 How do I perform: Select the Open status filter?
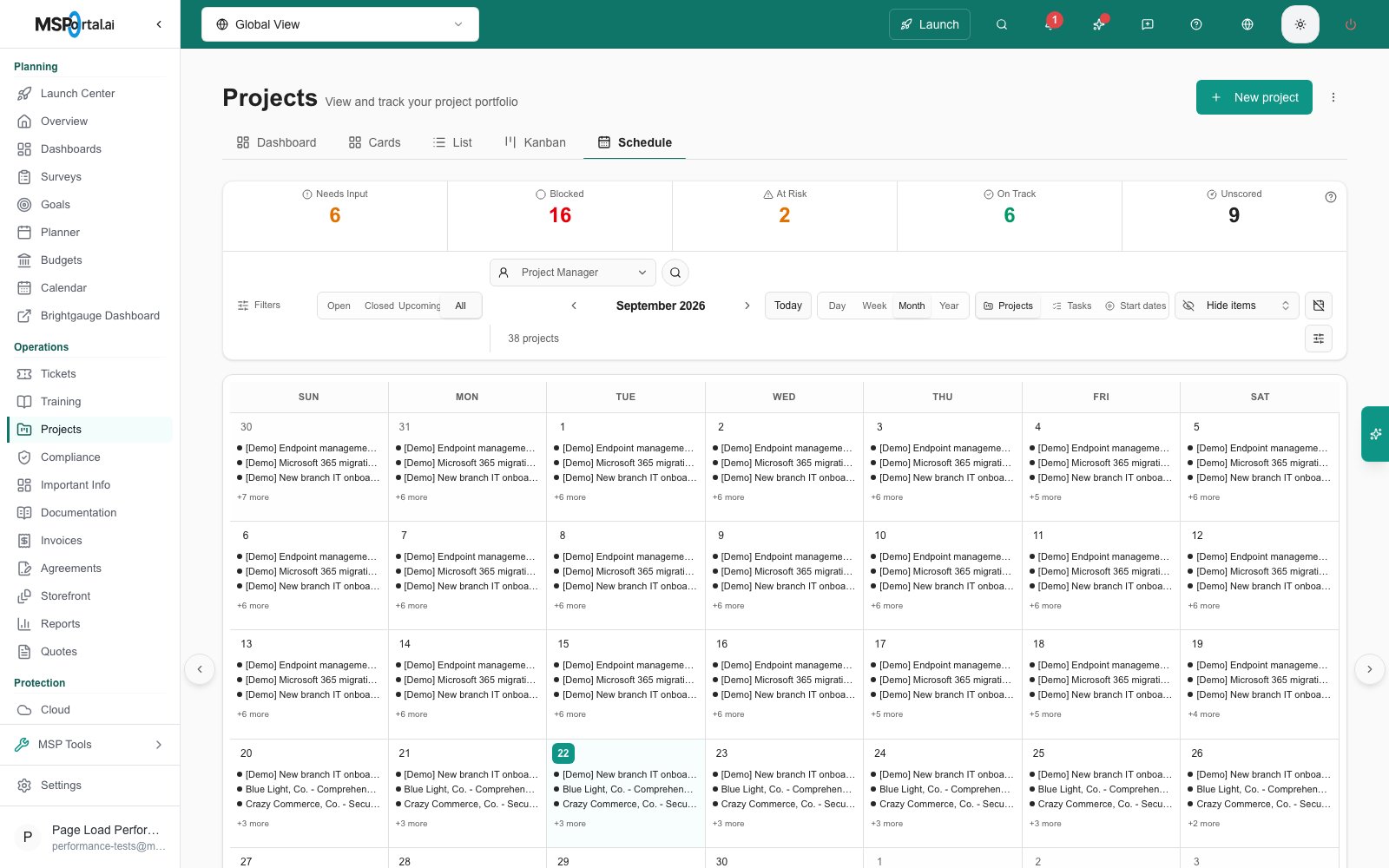339,306
